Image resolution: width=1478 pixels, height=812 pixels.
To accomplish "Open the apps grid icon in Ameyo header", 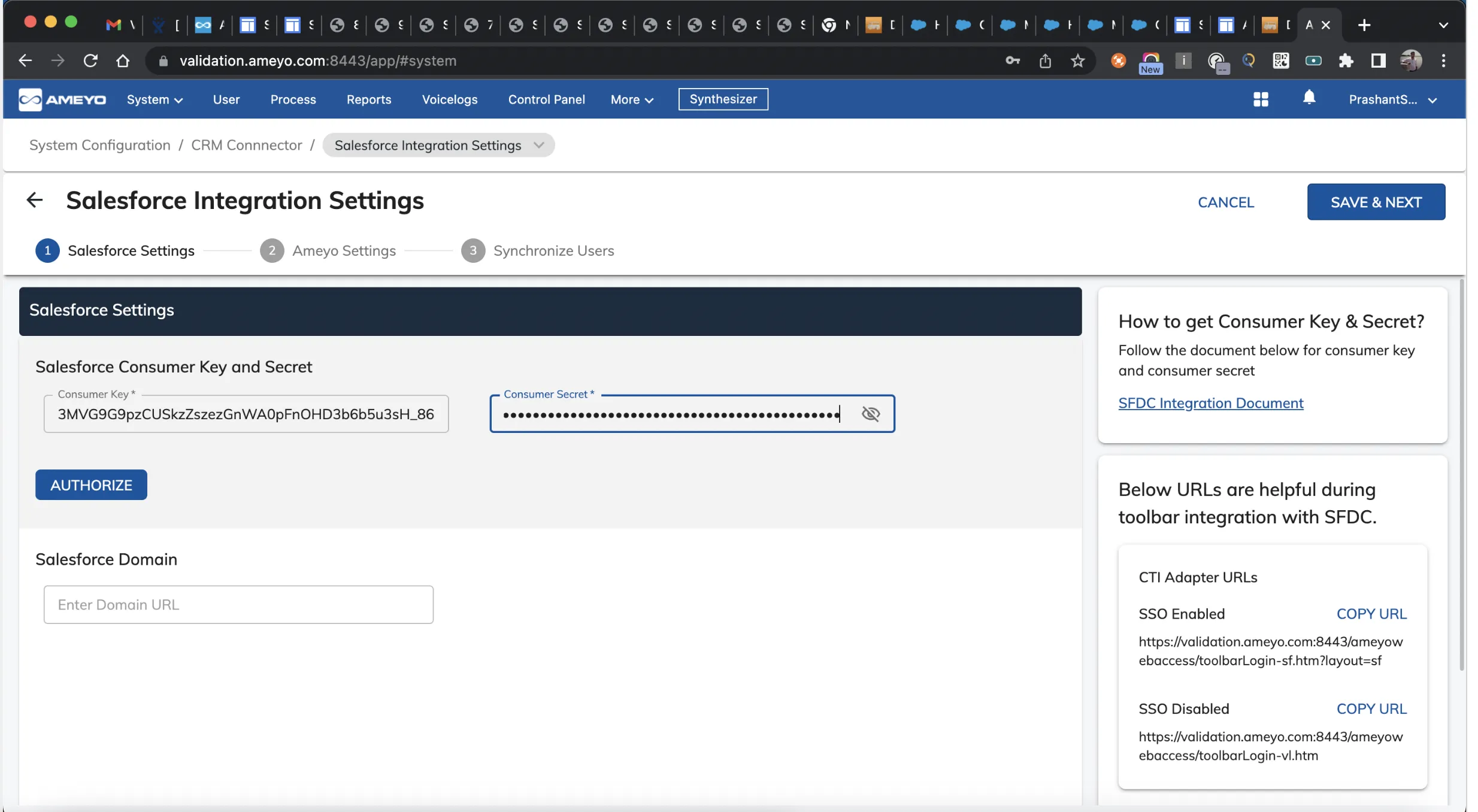I will (1261, 99).
